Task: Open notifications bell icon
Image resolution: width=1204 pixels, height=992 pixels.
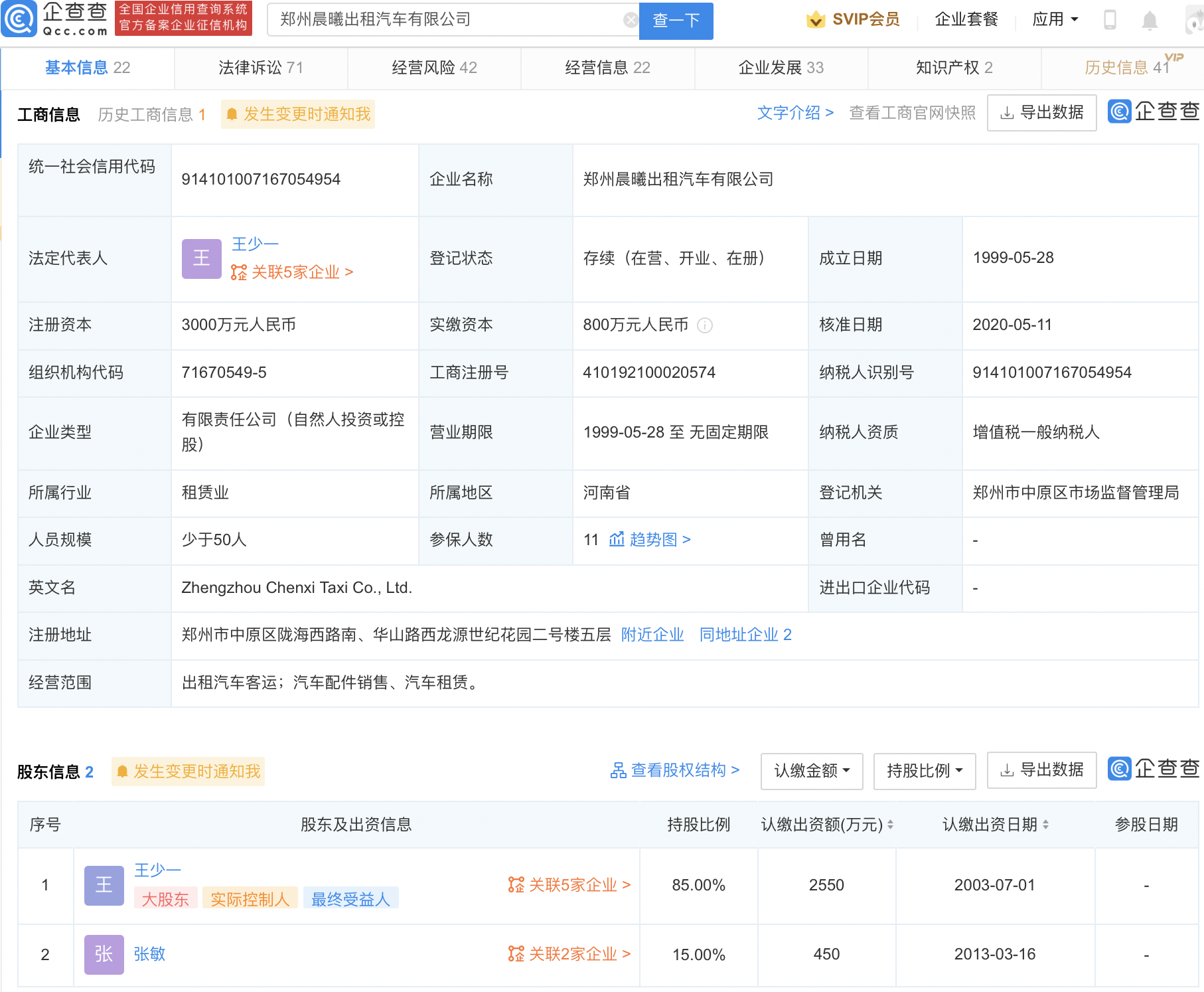Action: (1150, 21)
